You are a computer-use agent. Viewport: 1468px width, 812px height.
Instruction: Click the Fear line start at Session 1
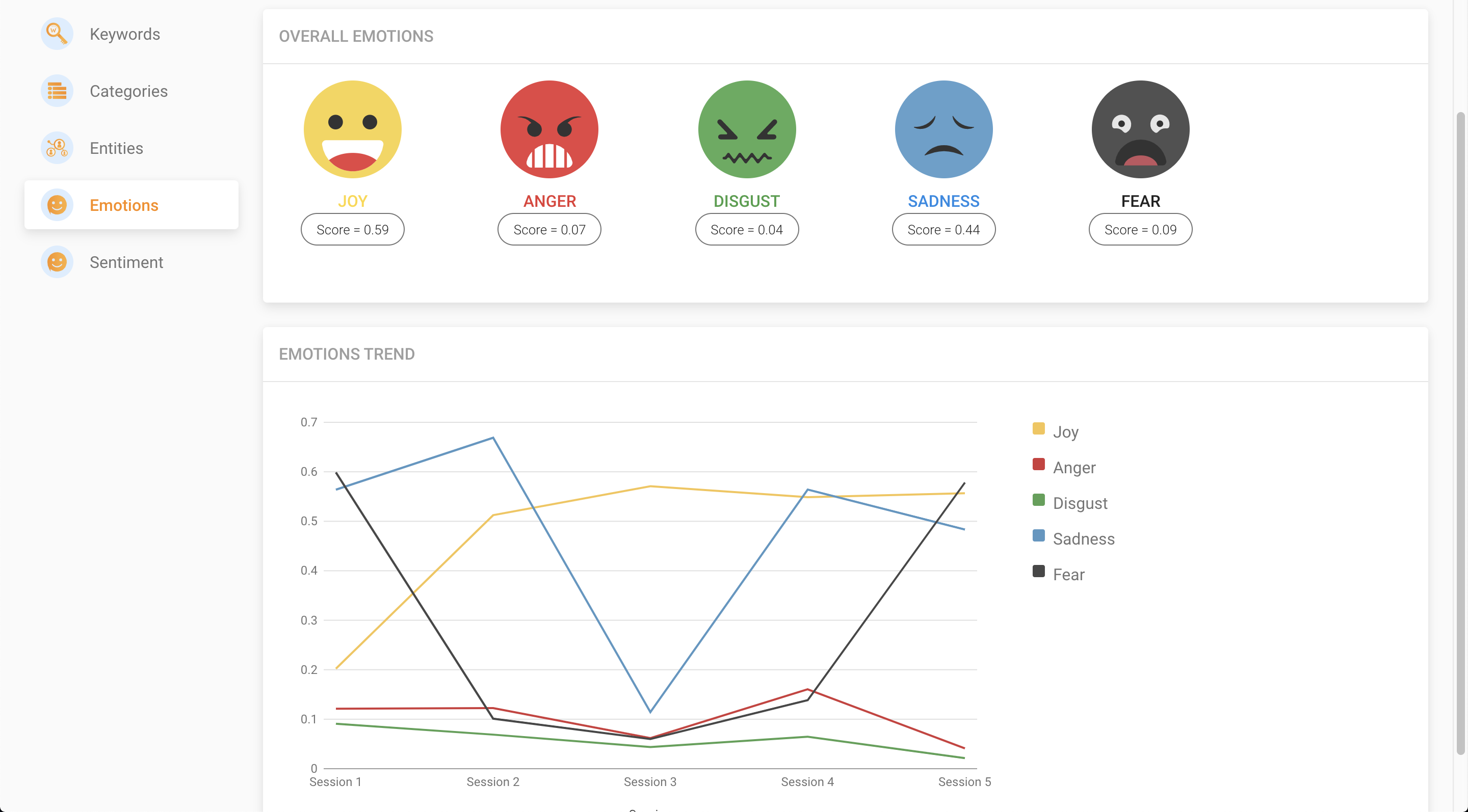click(x=336, y=472)
